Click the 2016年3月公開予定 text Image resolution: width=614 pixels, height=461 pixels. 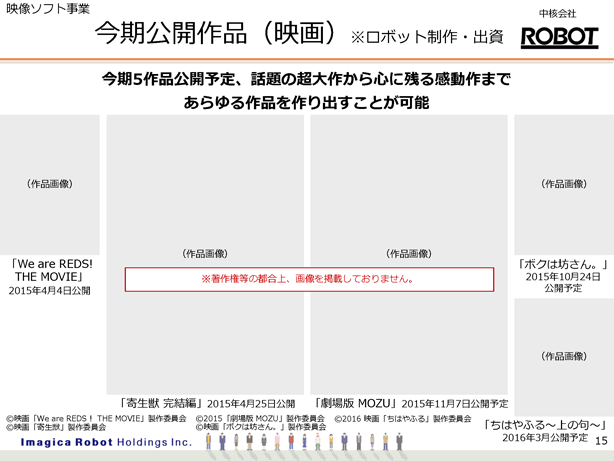545,437
